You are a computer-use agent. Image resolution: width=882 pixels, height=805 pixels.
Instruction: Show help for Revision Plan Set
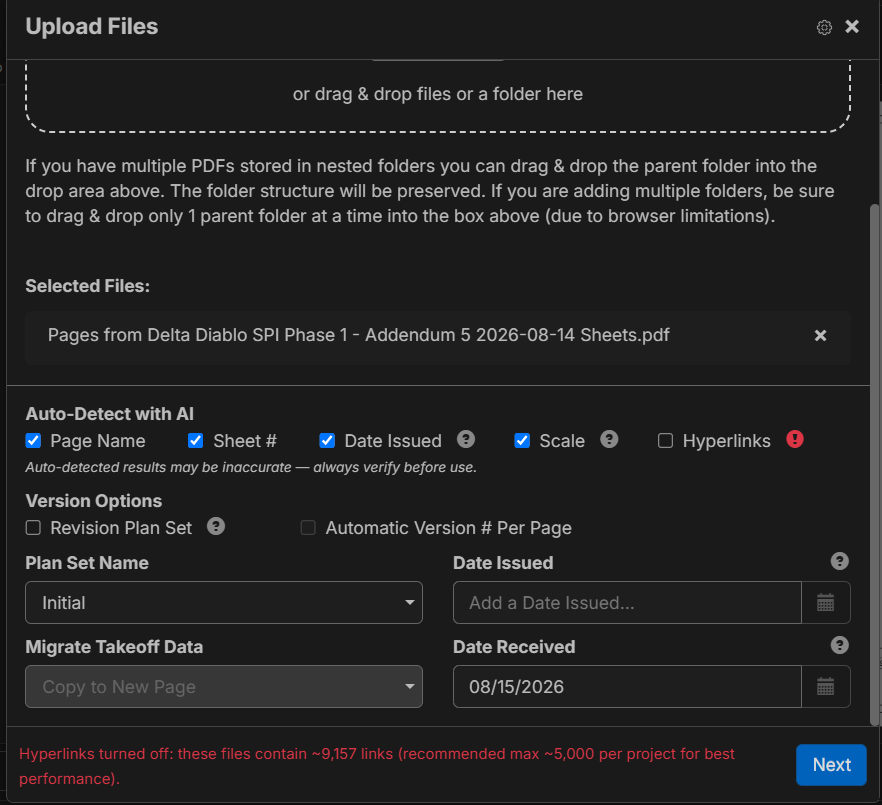(x=216, y=527)
